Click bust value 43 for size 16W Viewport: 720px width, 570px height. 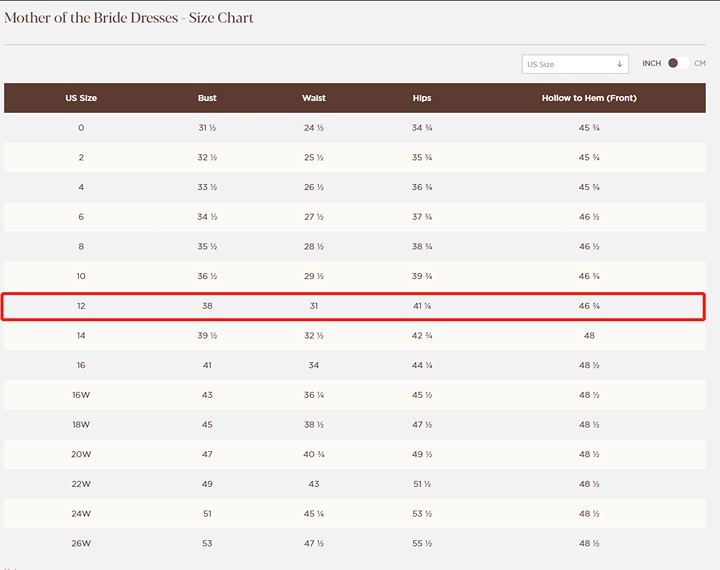pyautogui.click(x=207, y=395)
